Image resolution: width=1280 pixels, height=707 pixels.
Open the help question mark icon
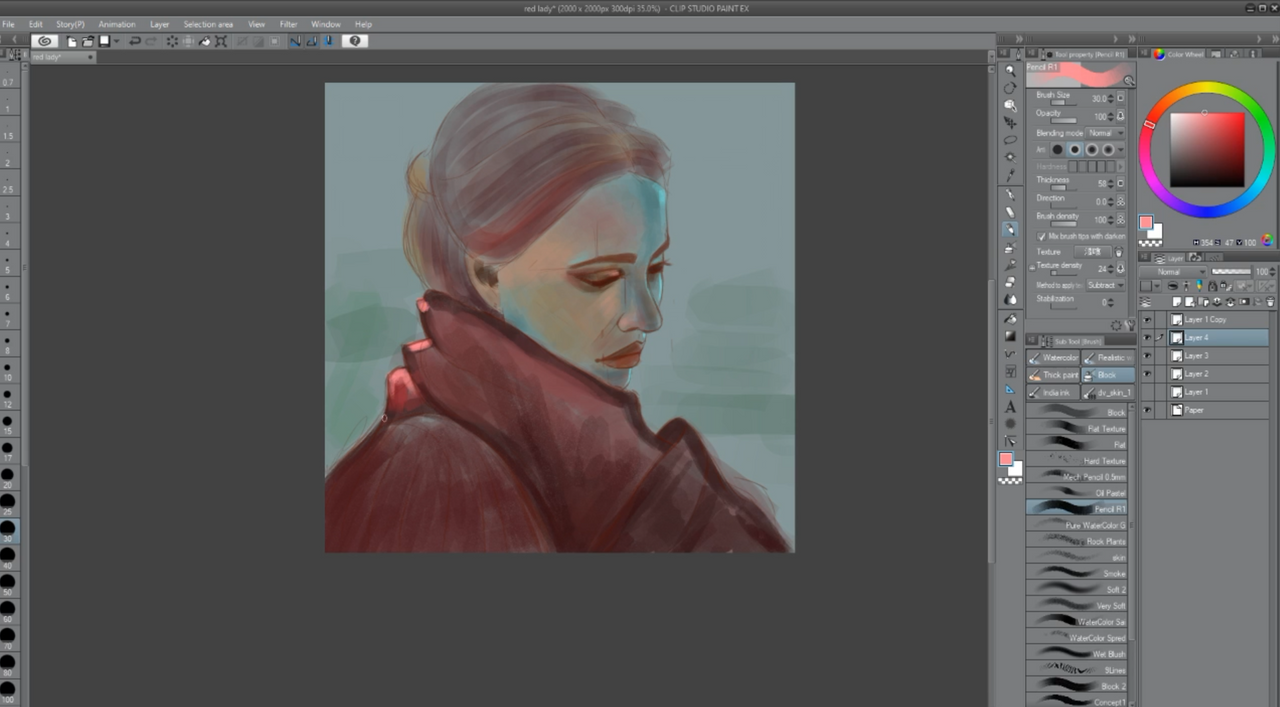coord(355,41)
